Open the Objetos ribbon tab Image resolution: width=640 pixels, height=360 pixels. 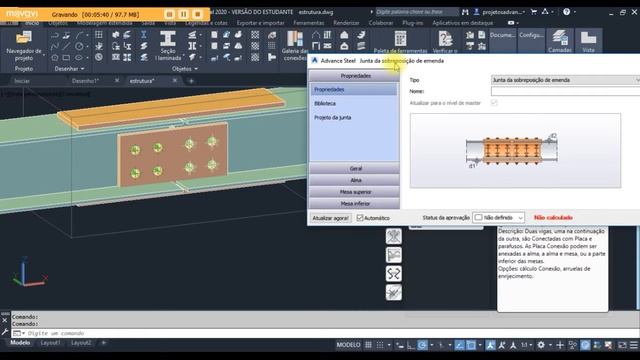click(x=58, y=23)
